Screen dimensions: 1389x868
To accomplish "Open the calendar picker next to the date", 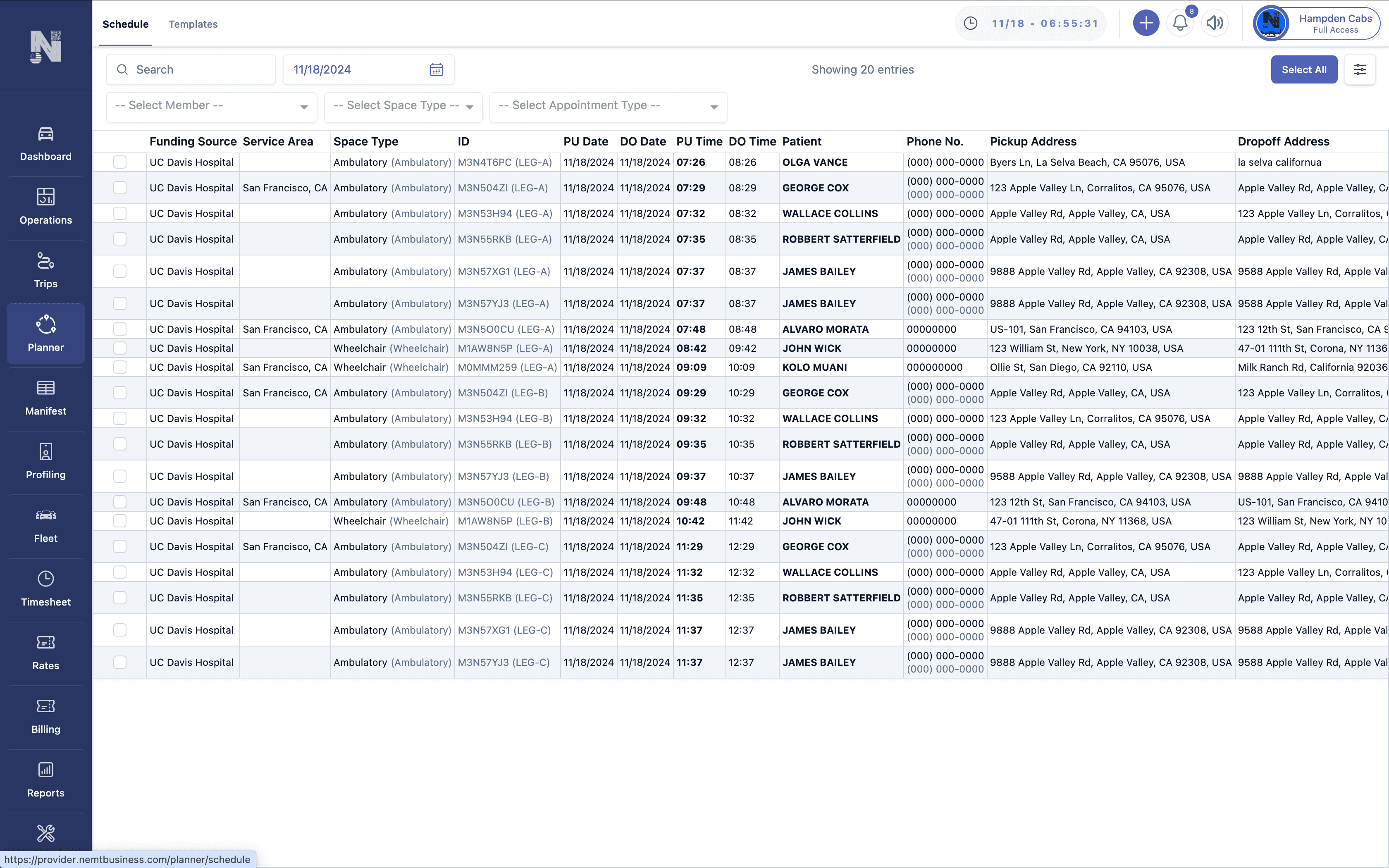I will click(x=437, y=69).
